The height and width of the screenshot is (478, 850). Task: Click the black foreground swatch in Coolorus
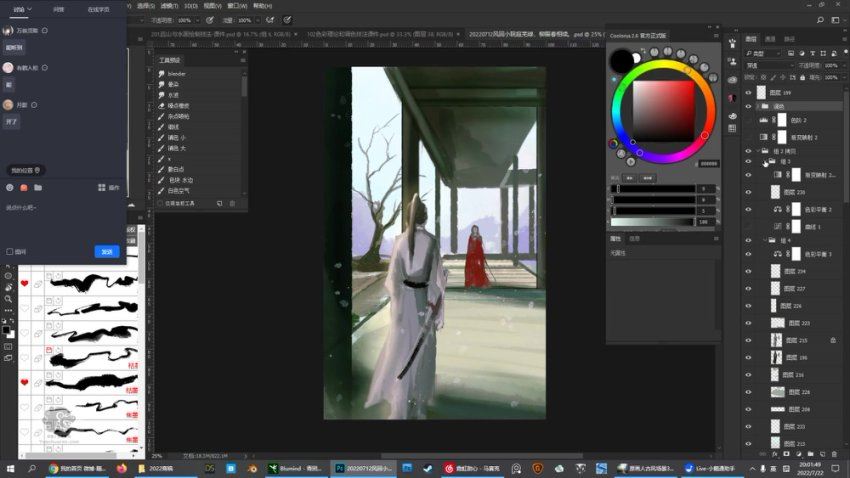click(621, 60)
